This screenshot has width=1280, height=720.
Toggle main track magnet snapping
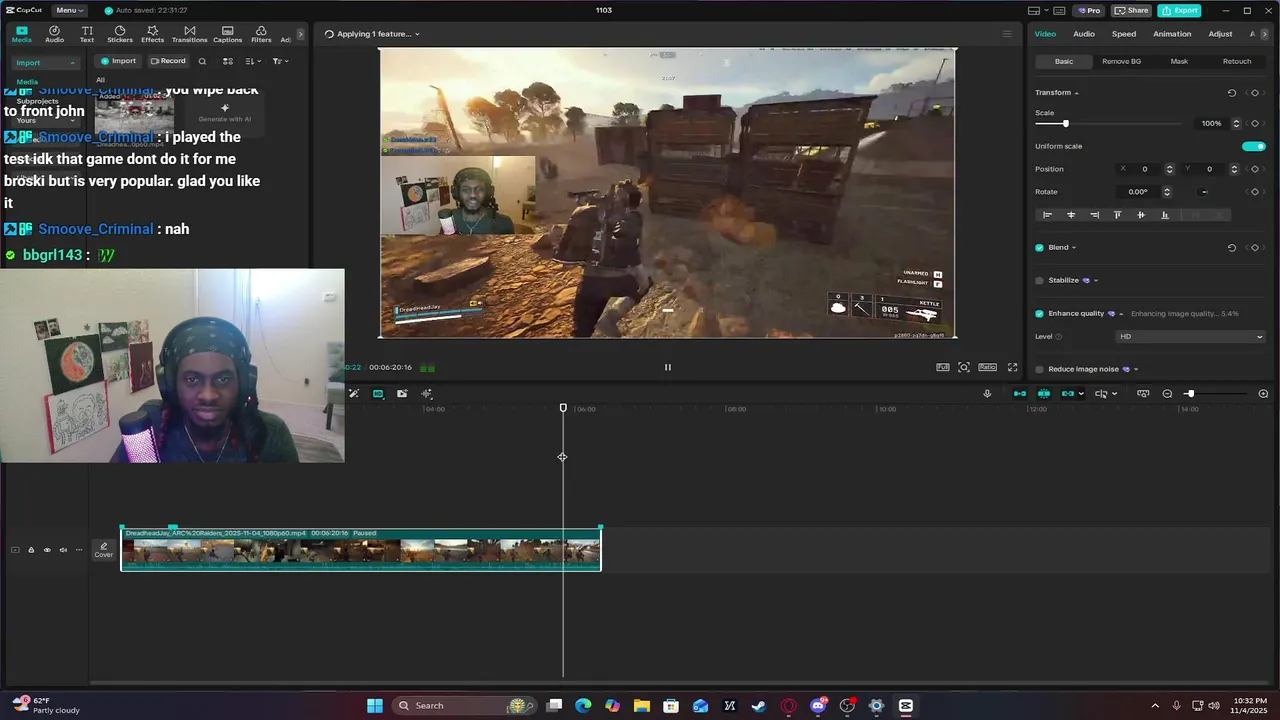[1020, 394]
